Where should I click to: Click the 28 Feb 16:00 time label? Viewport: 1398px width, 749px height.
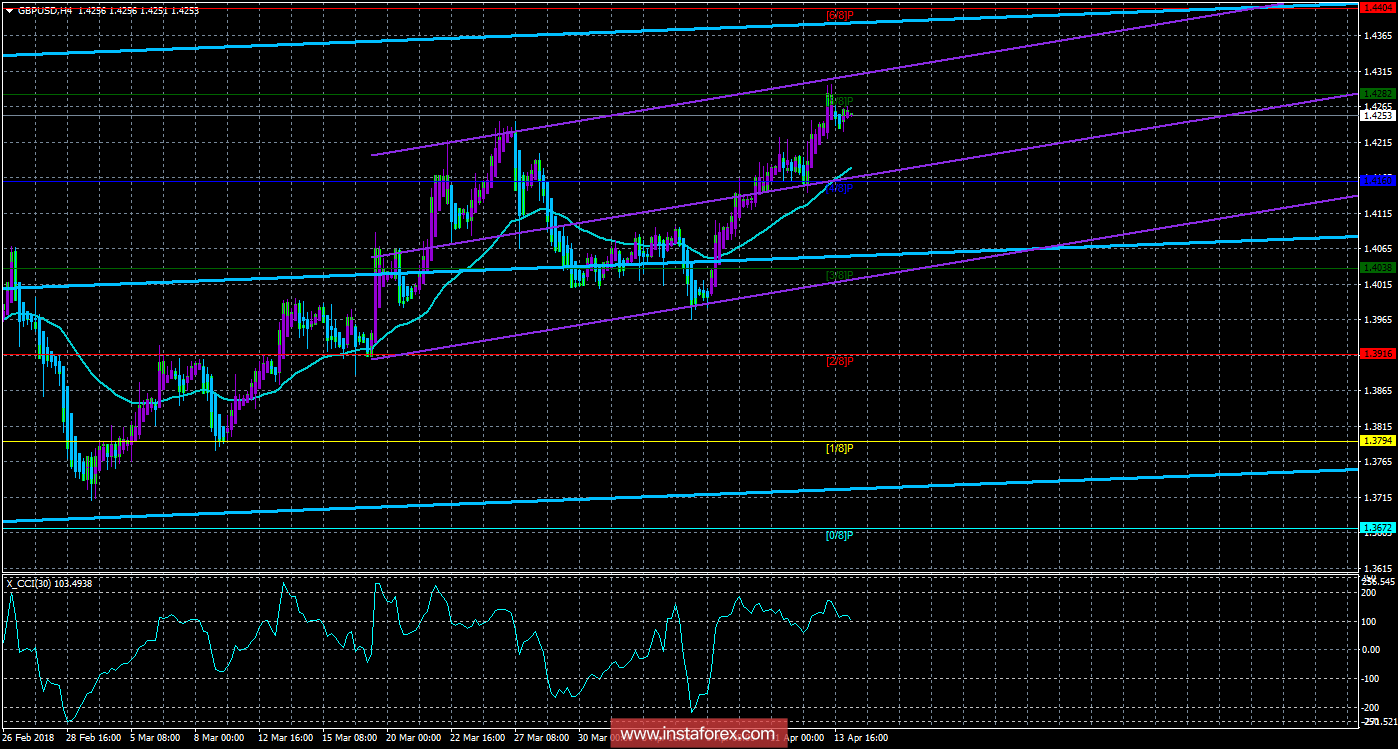pyautogui.click(x=93, y=739)
